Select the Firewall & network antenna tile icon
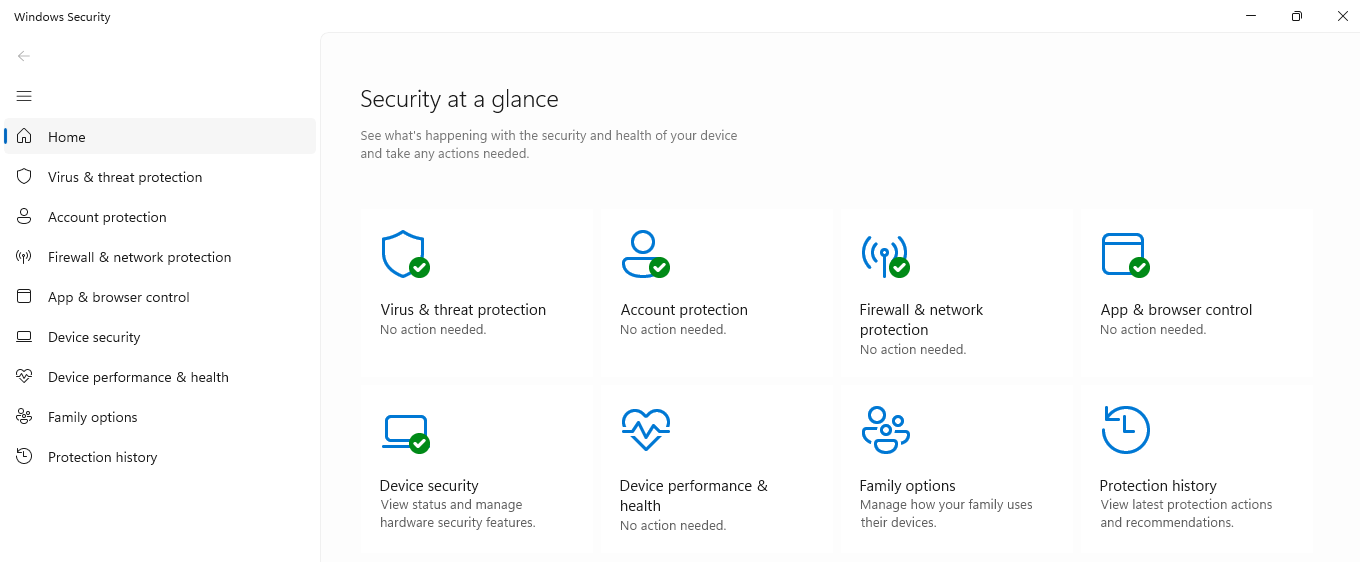This screenshot has height=562, width=1360. [x=885, y=255]
